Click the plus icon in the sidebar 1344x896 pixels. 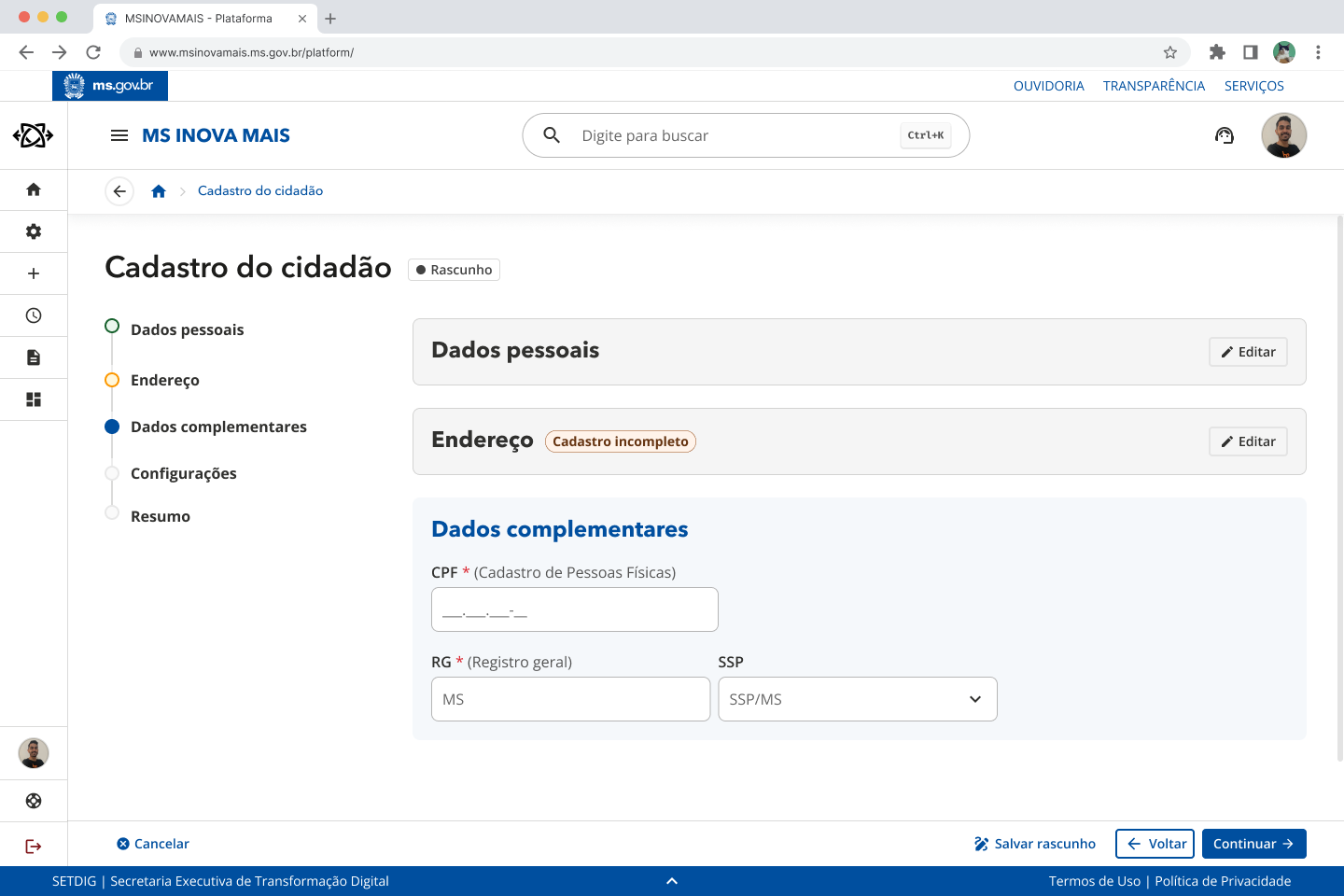pyautogui.click(x=34, y=273)
